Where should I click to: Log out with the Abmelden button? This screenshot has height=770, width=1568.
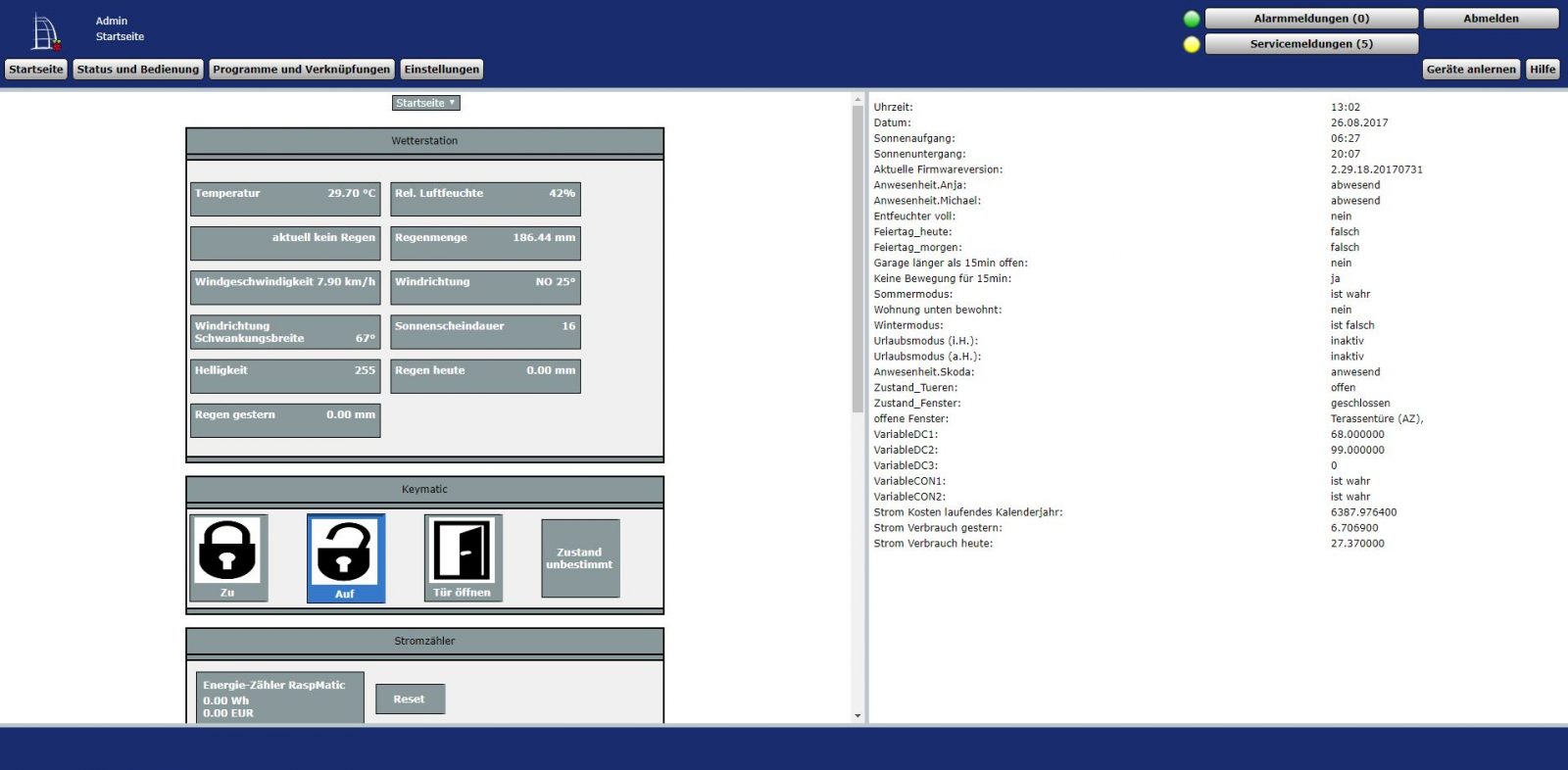(1491, 19)
